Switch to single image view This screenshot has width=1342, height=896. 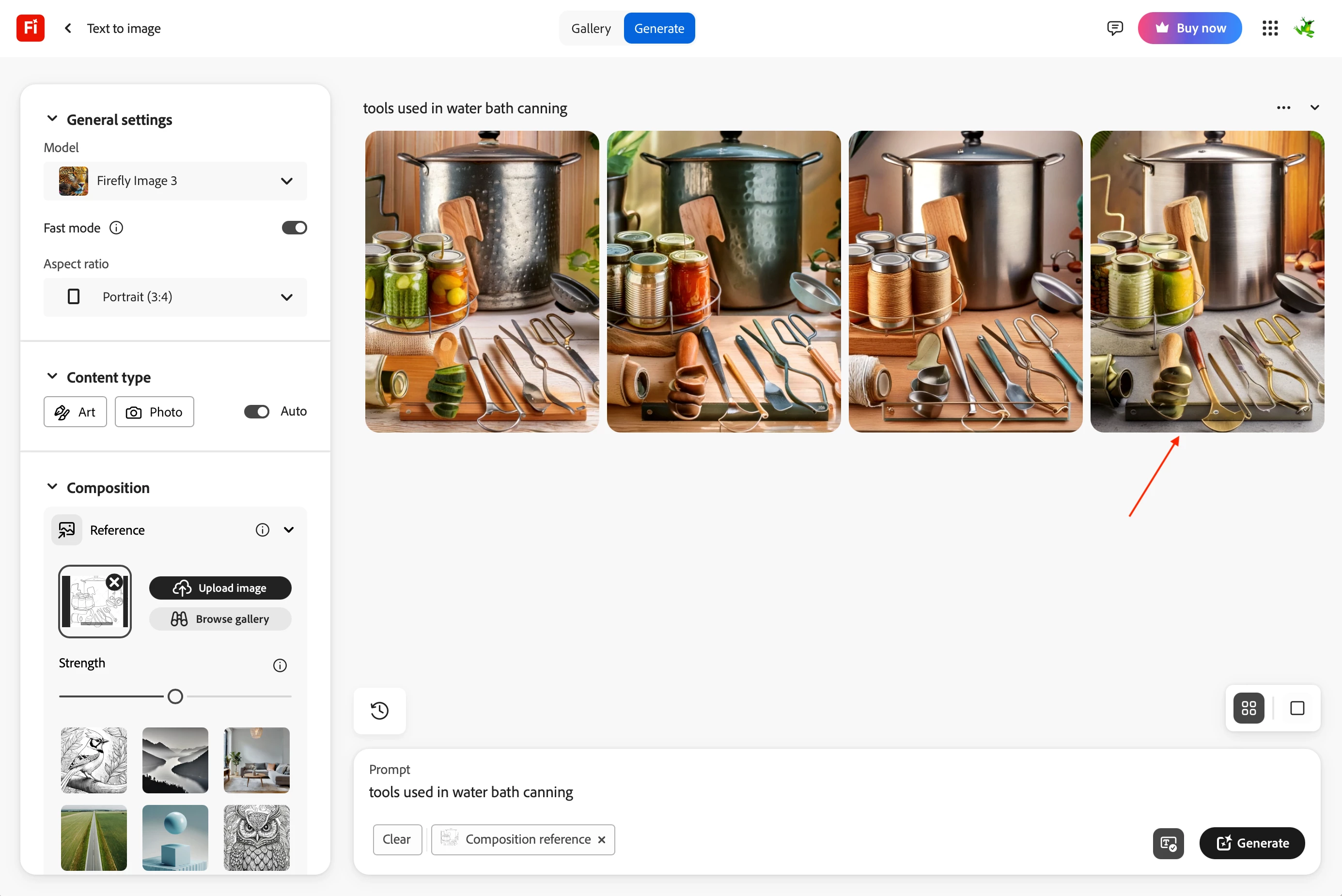tap(1297, 708)
